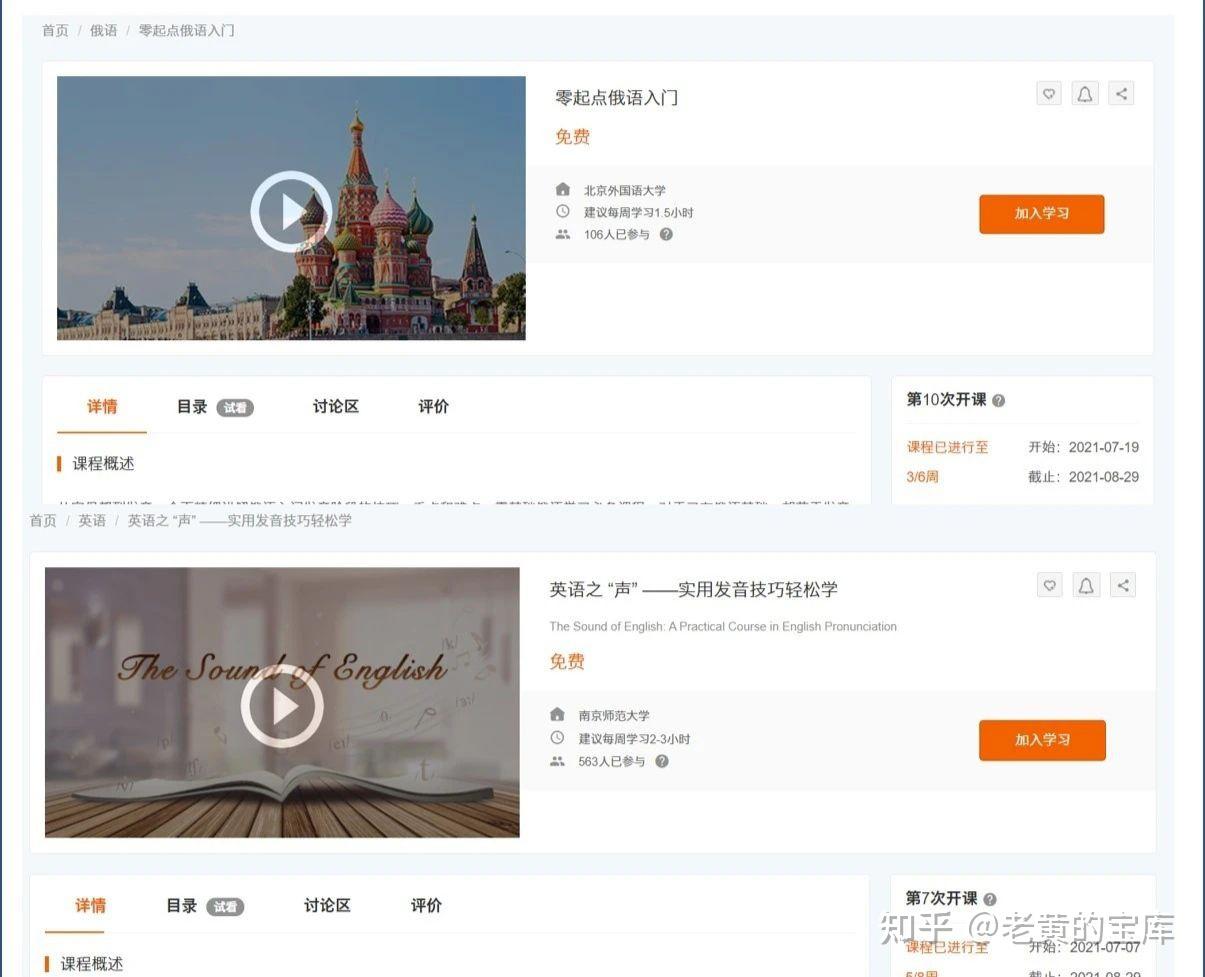1205x977 pixels.
Task: Click clock icon beside 建议每周学习1.5小时
Action: click(563, 212)
